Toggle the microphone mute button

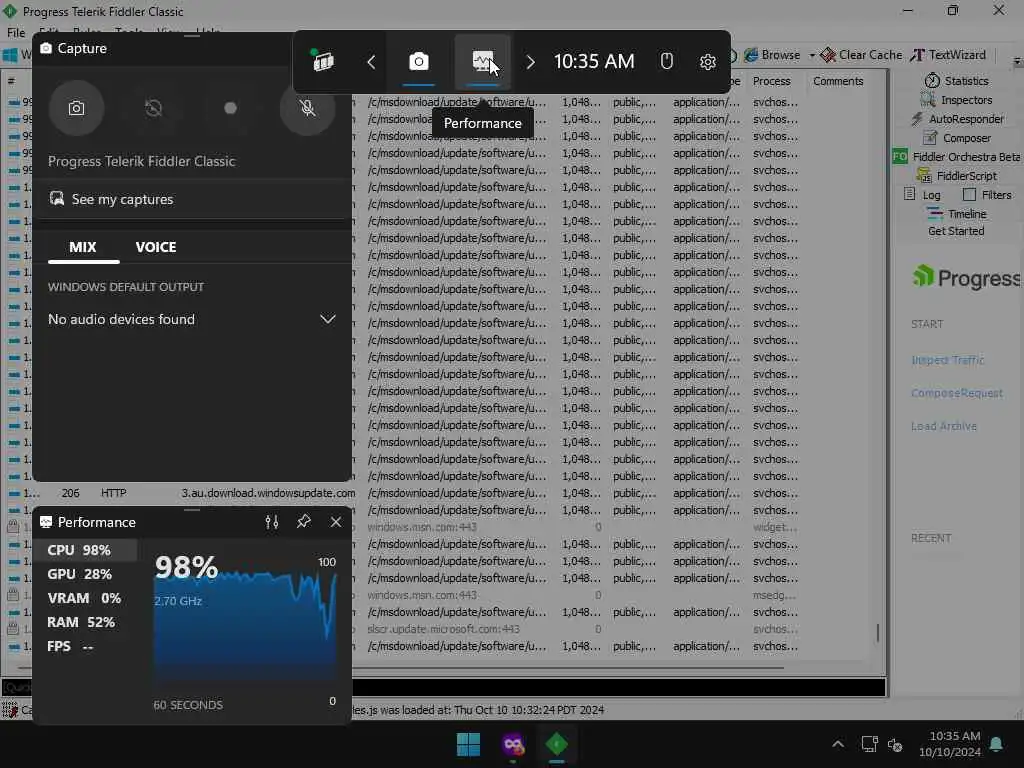(307, 108)
